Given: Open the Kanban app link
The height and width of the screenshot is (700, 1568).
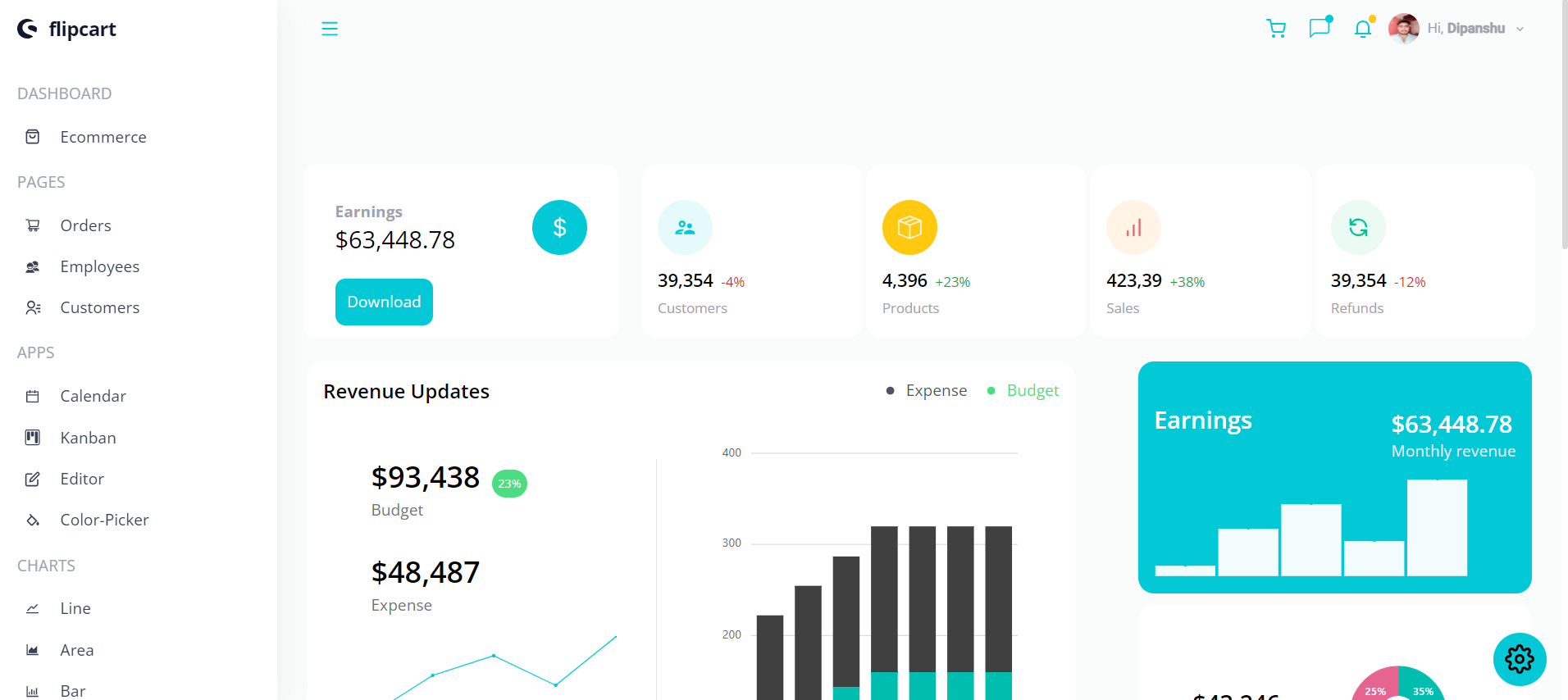Looking at the screenshot, I should (88, 438).
